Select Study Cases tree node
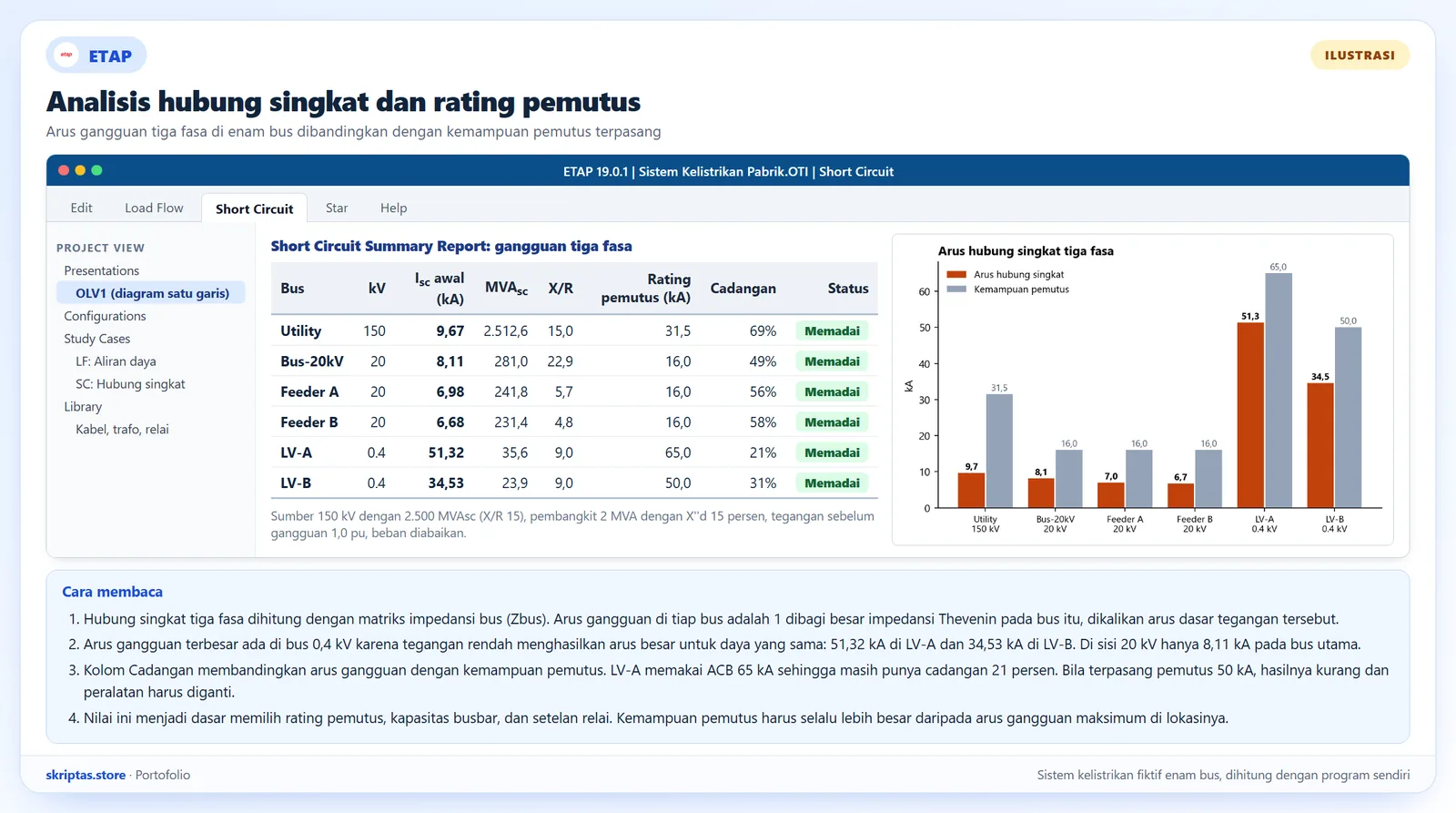Viewport: 1456px width, 813px height. tap(97, 339)
